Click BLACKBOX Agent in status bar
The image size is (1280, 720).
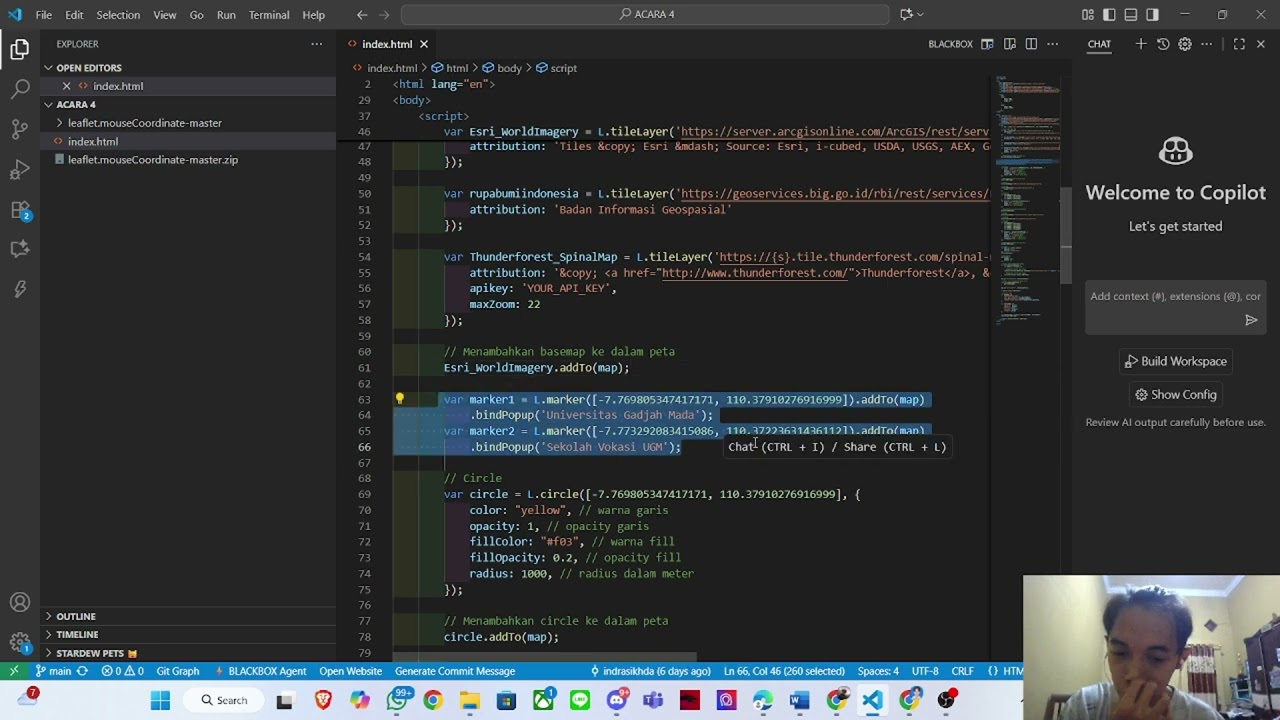coord(260,671)
